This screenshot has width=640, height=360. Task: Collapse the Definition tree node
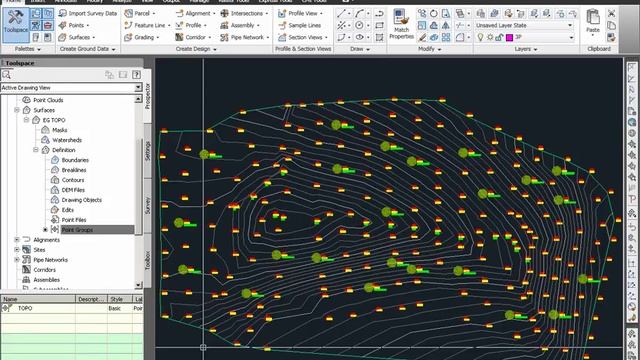[x=36, y=150]
